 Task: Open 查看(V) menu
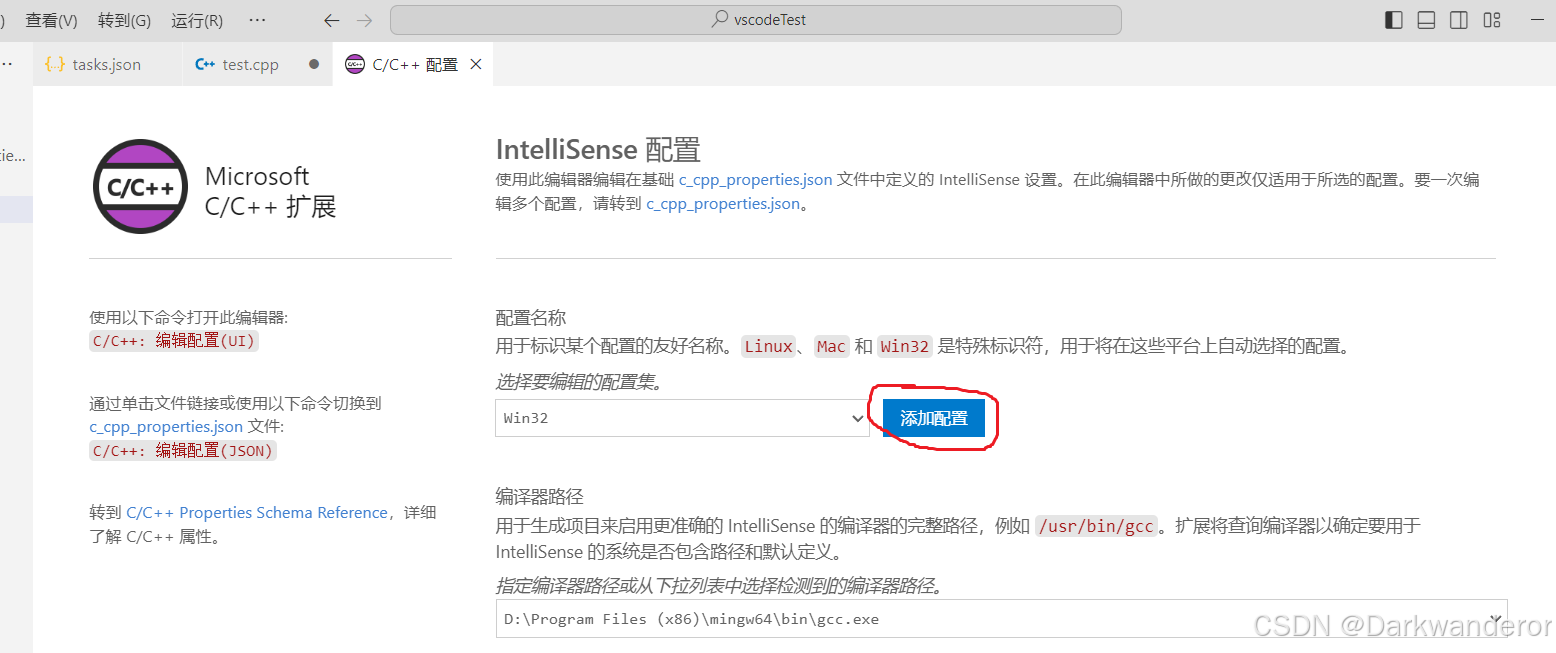51,20
